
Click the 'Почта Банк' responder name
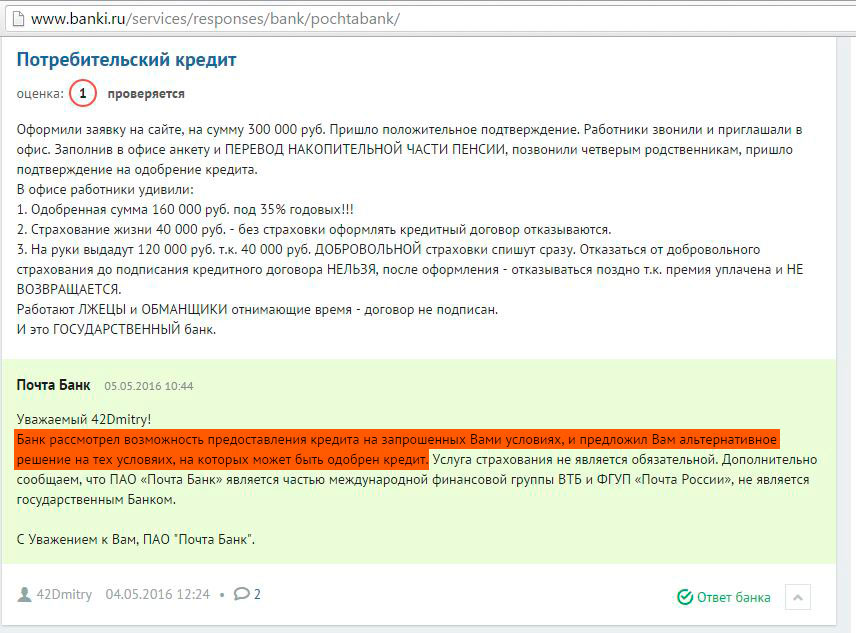point(54,385)
